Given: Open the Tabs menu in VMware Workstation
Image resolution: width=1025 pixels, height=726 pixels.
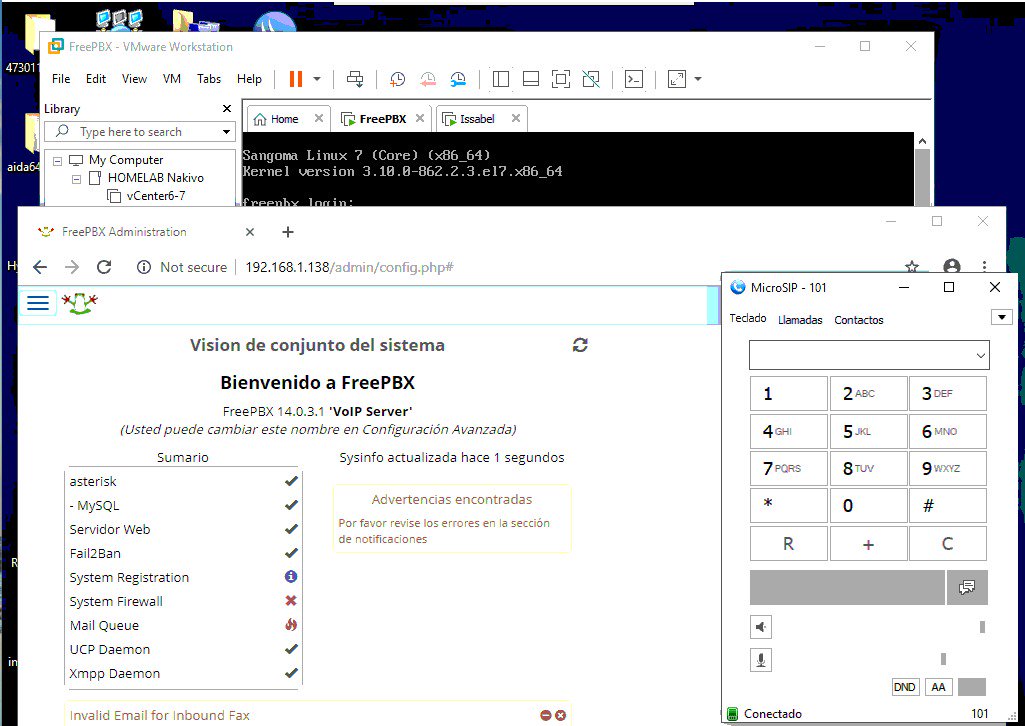Looking at the screenshot, I should pos(209,79).
